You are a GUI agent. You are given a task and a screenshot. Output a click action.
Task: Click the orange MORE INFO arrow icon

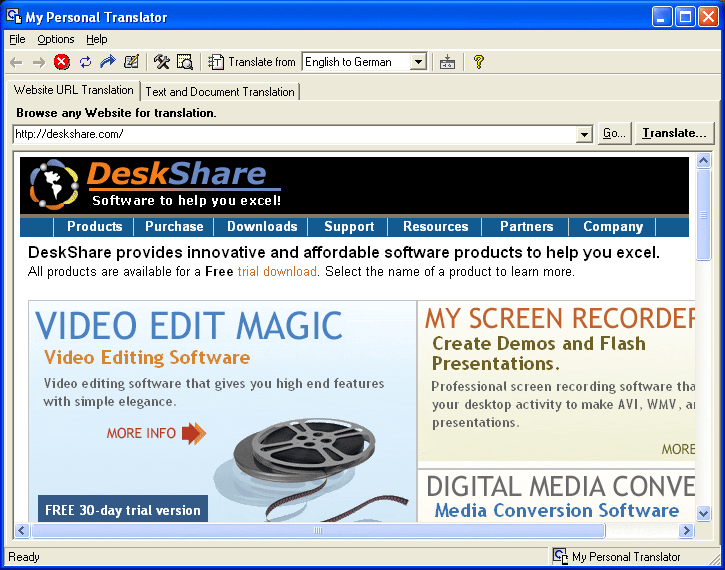tap(194, 433)
